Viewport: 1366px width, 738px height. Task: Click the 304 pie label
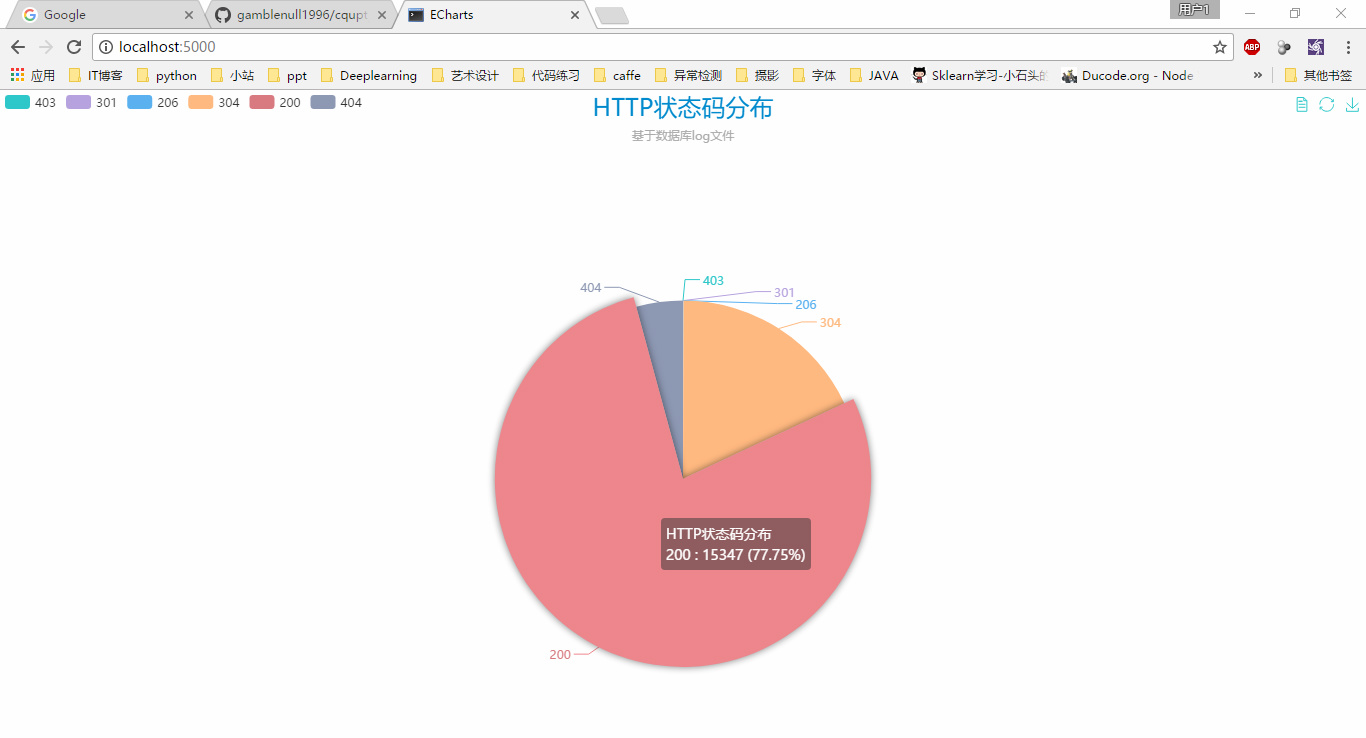830,323
